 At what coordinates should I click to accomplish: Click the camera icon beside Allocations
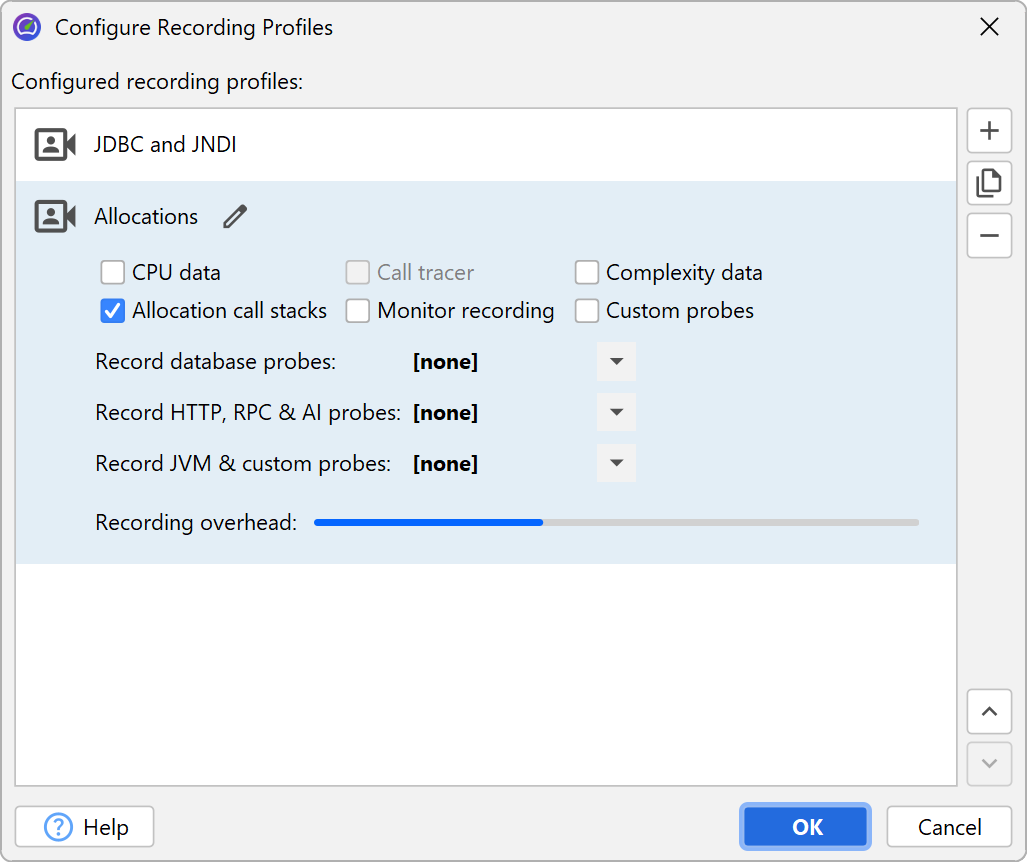(55, 217)
